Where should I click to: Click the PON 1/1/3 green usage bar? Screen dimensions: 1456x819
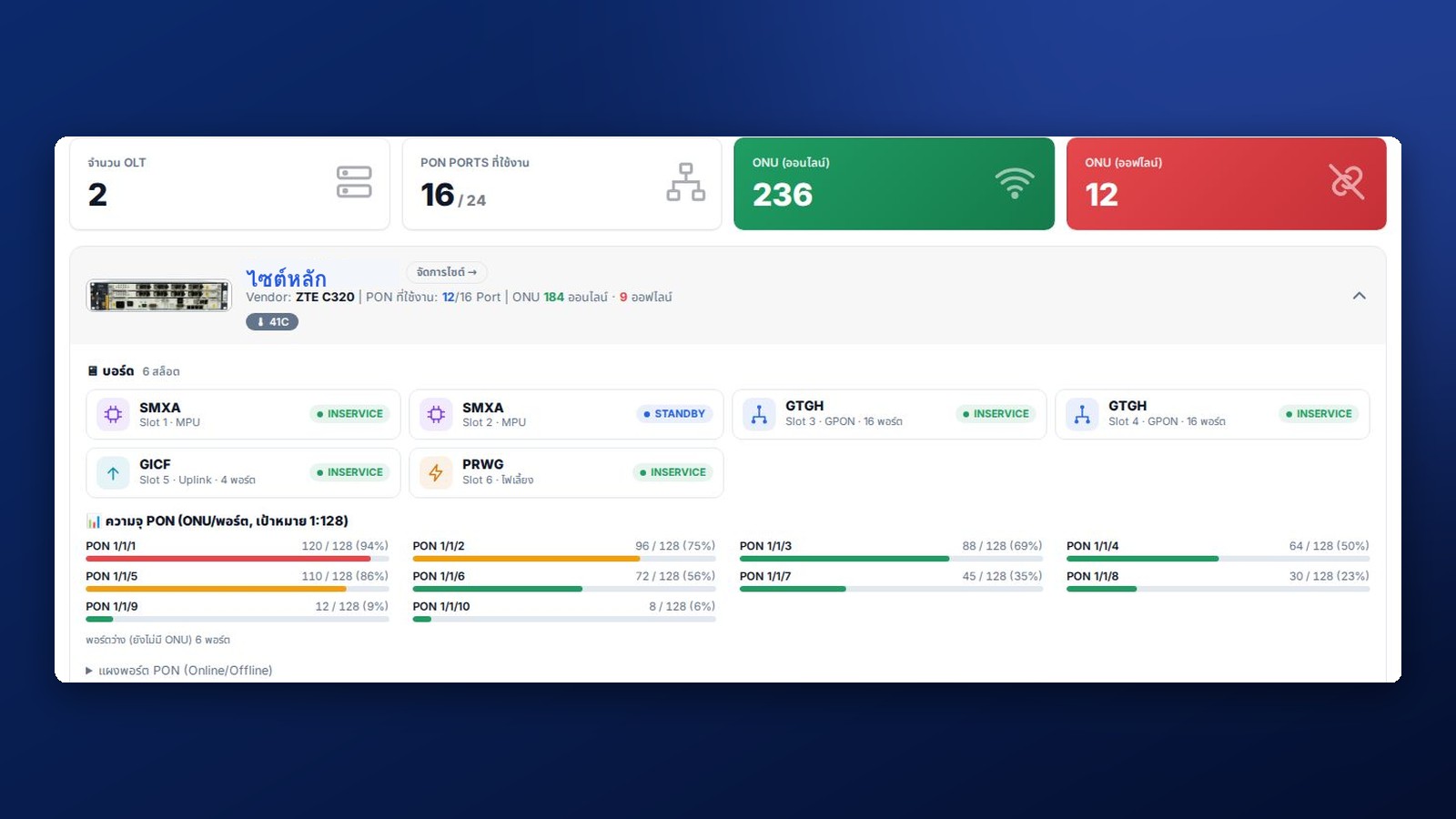(x=844, y=559)
